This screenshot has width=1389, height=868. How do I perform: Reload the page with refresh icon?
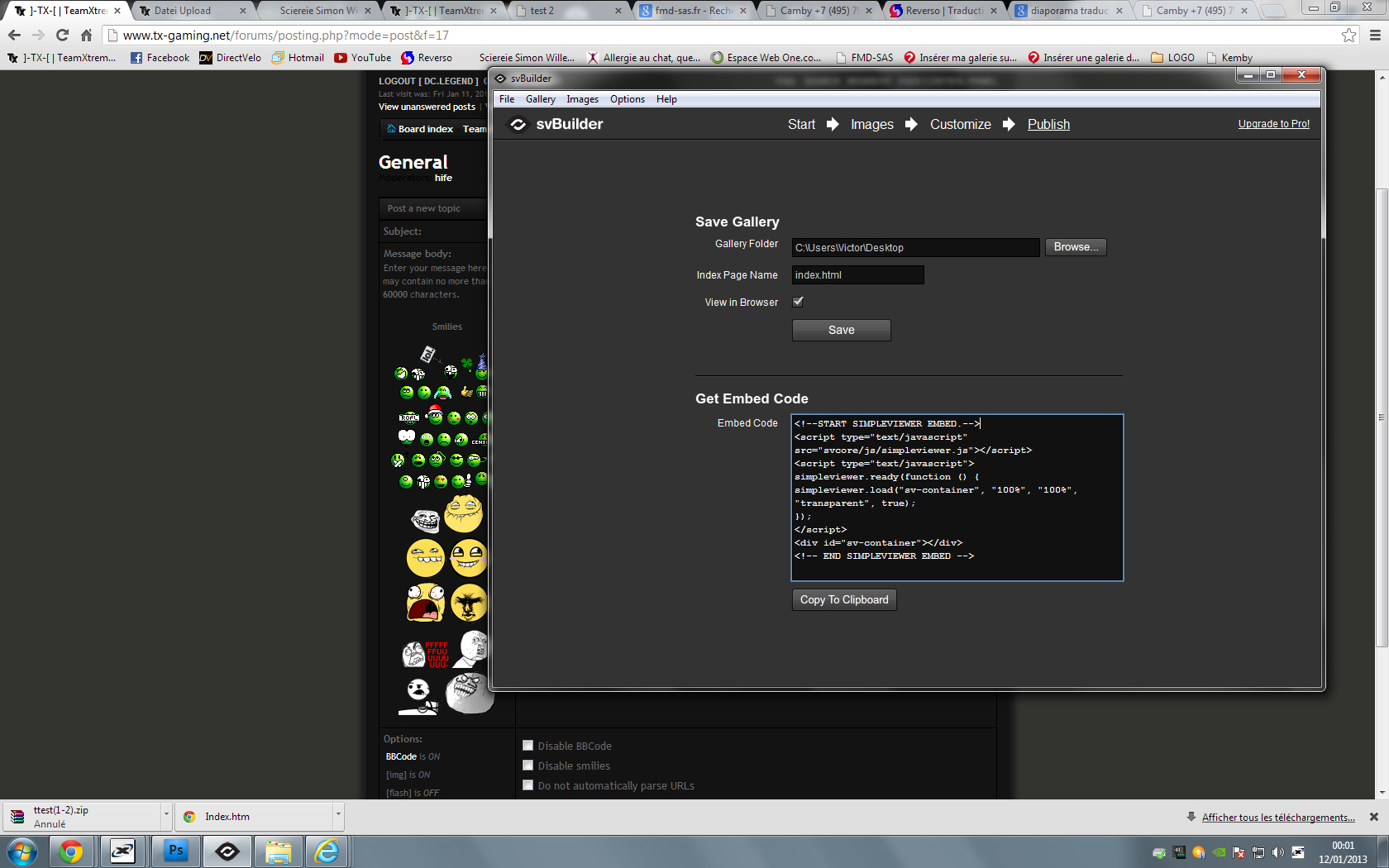click(62, 35)
